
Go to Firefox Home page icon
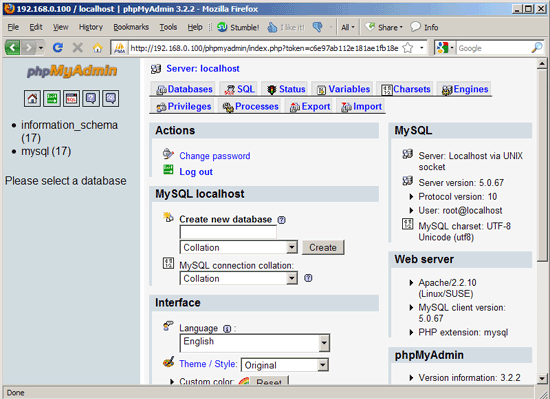(98, 47)
